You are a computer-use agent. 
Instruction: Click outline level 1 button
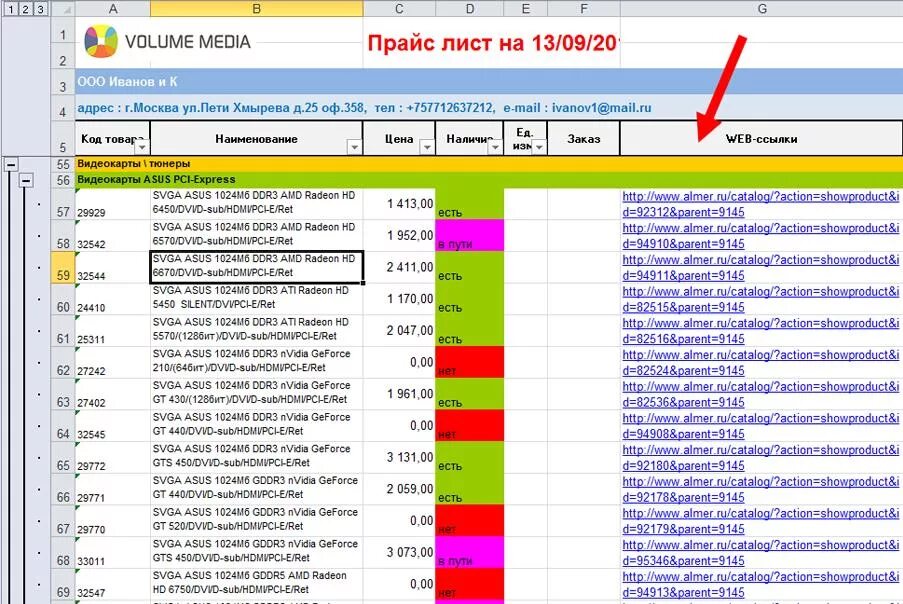(x=11, y=9)
